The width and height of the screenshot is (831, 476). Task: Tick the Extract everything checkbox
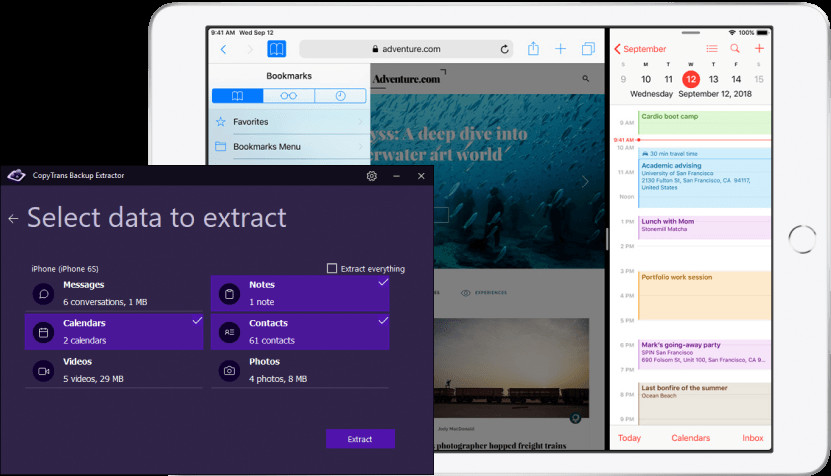click(x=332, y=268)
